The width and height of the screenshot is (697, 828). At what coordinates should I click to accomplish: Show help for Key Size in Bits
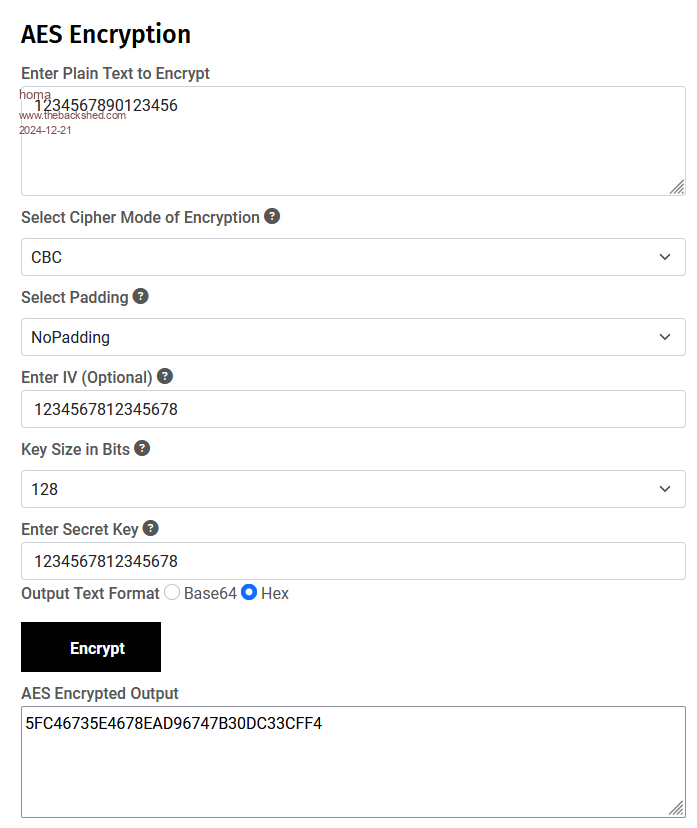coord(142,448)
